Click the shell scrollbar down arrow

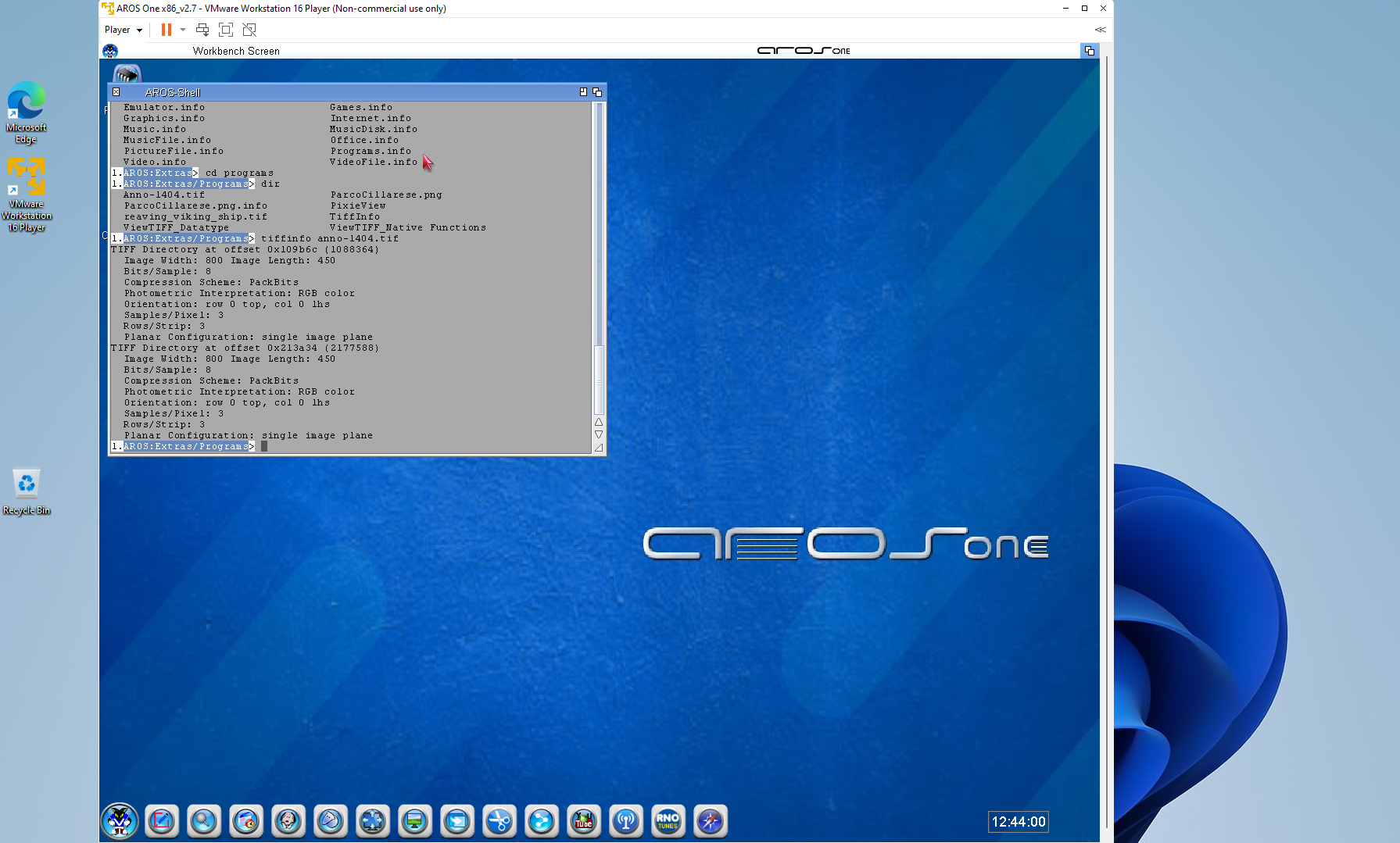[599, 434]
